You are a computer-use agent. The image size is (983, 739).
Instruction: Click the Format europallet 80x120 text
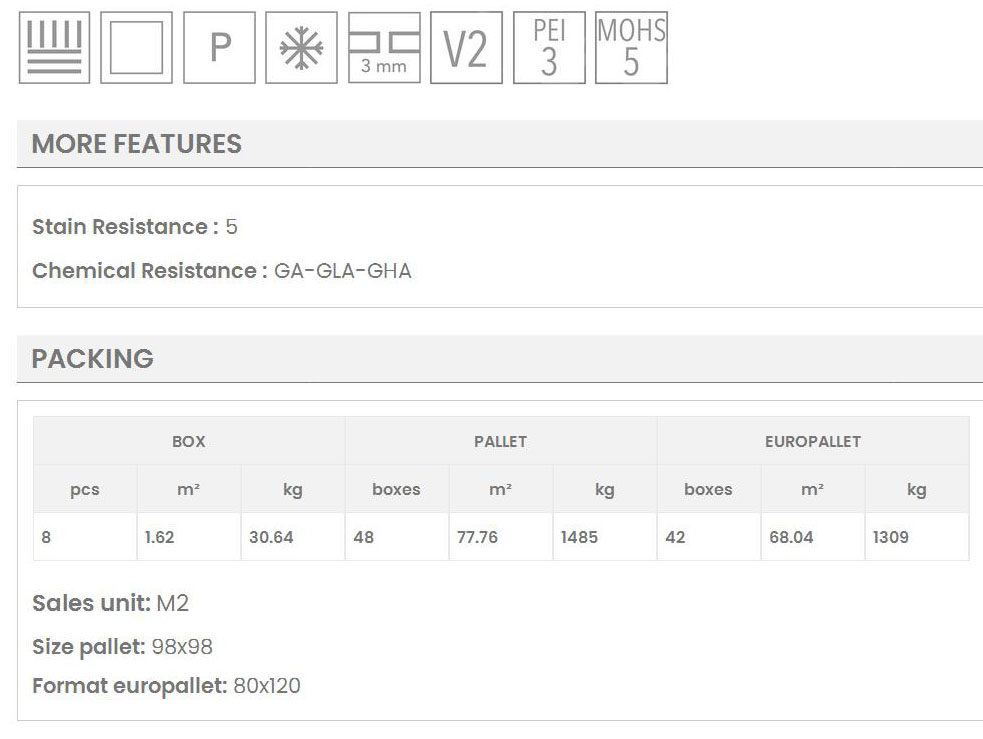(x=166, y=686)
